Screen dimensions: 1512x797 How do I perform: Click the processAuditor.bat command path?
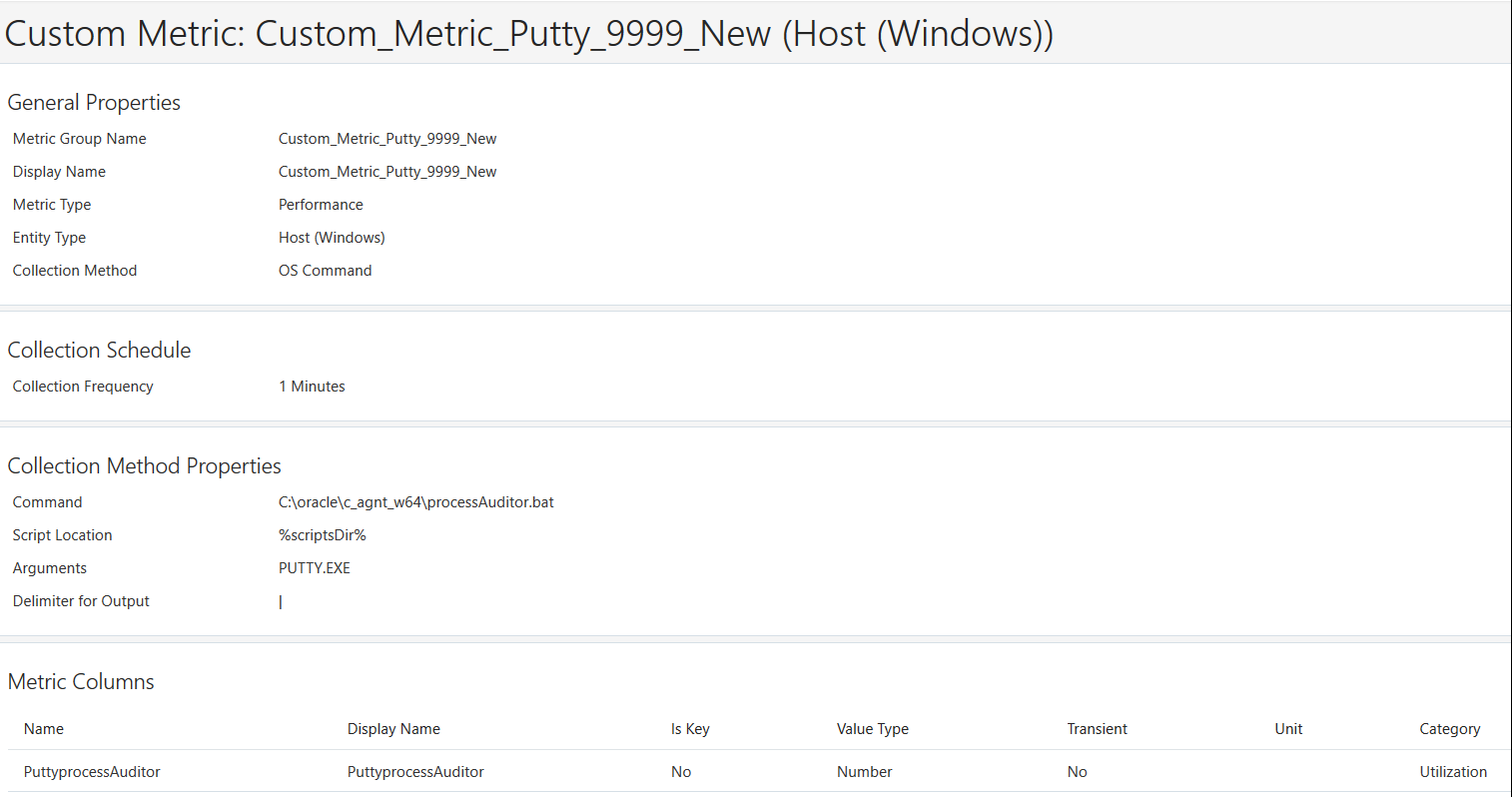point(415,502)
